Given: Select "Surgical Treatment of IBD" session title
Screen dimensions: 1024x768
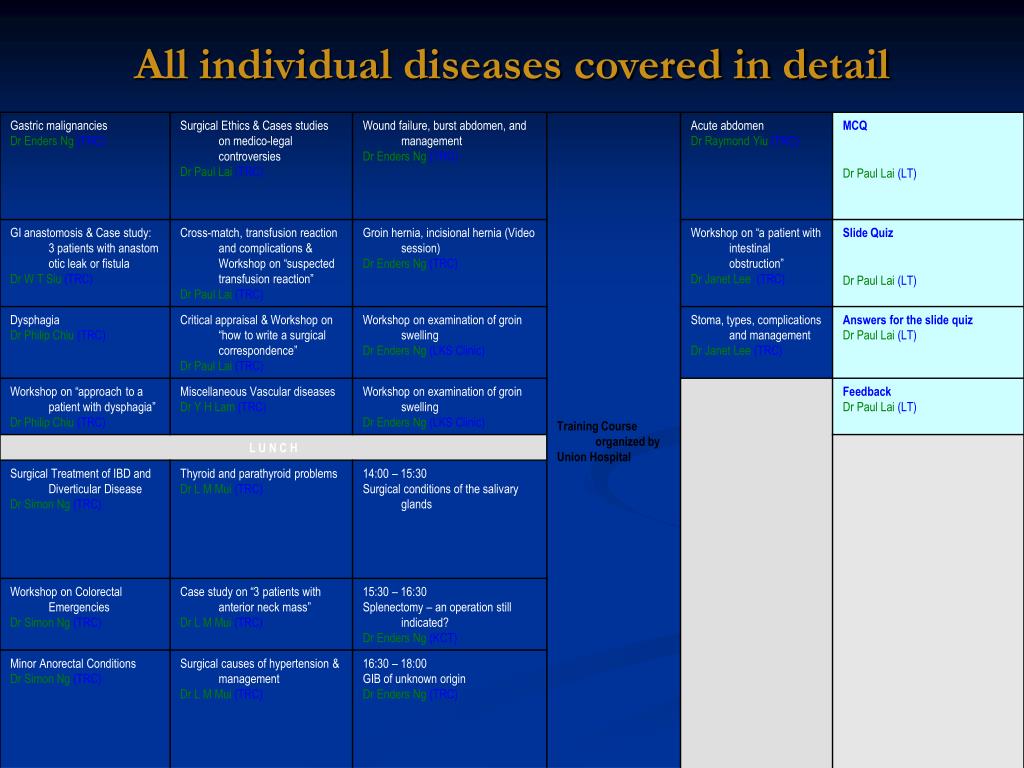Looking at the screenshot, I should point(80,481).
